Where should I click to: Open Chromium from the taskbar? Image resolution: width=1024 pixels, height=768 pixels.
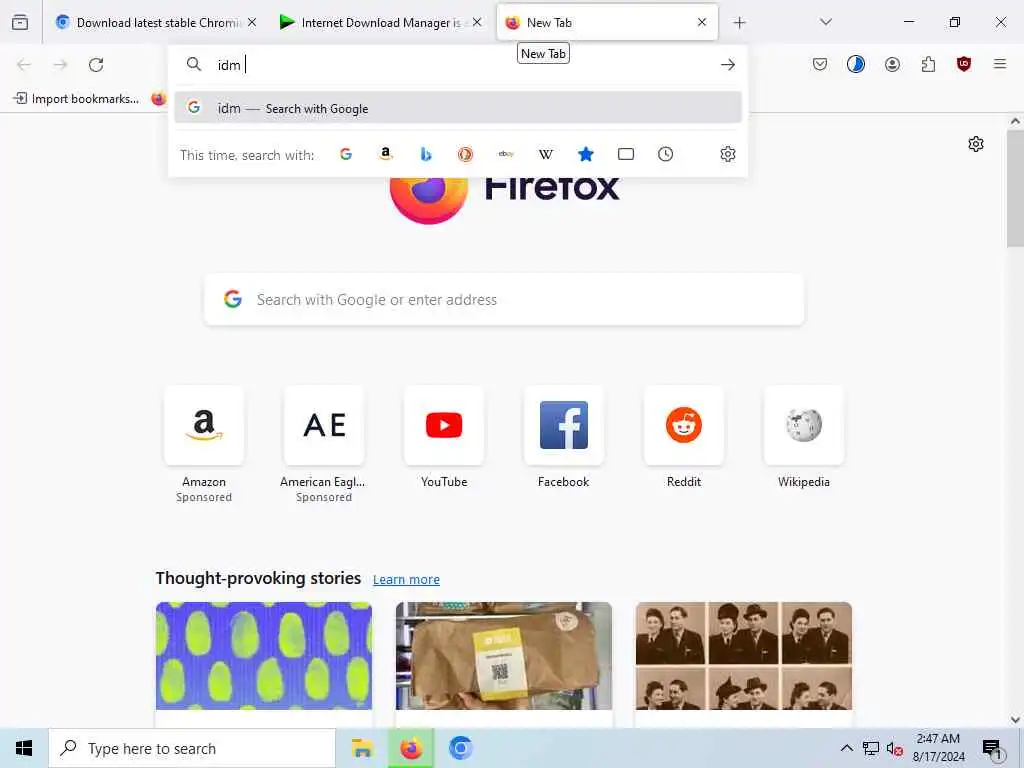coord(460,748)
